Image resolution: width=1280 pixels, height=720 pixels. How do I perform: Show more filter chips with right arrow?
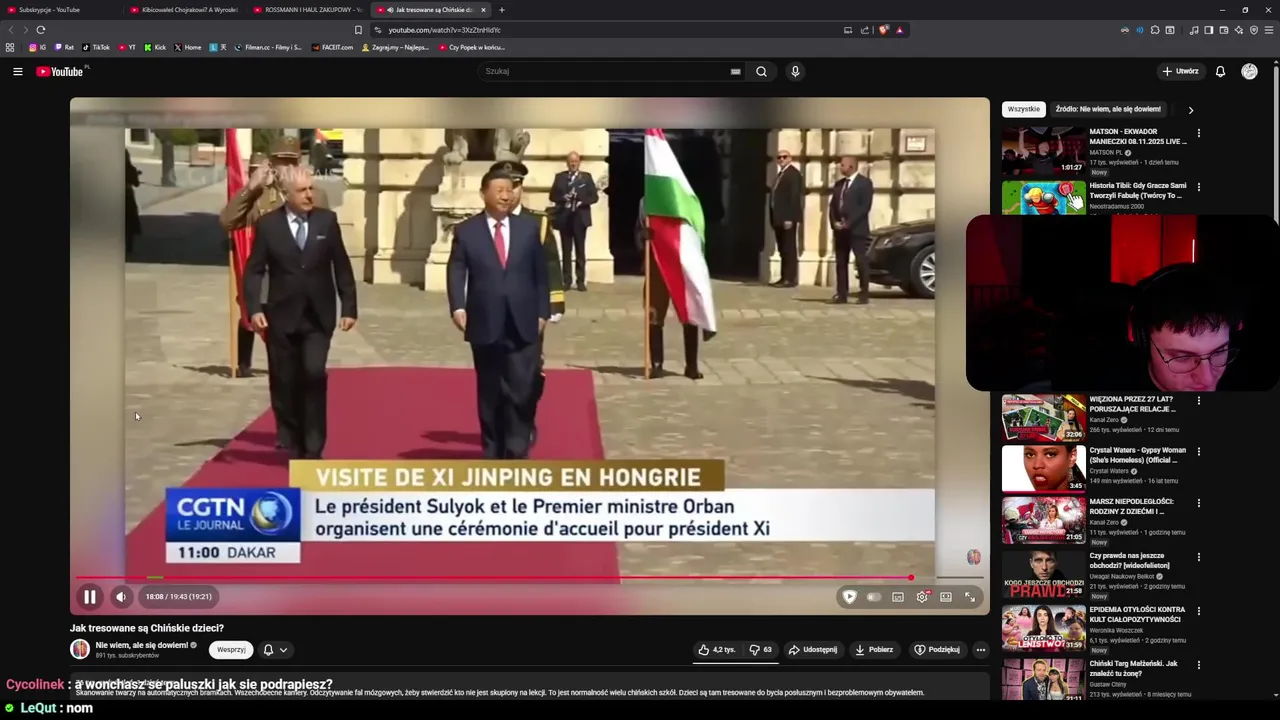point(1190,110)
